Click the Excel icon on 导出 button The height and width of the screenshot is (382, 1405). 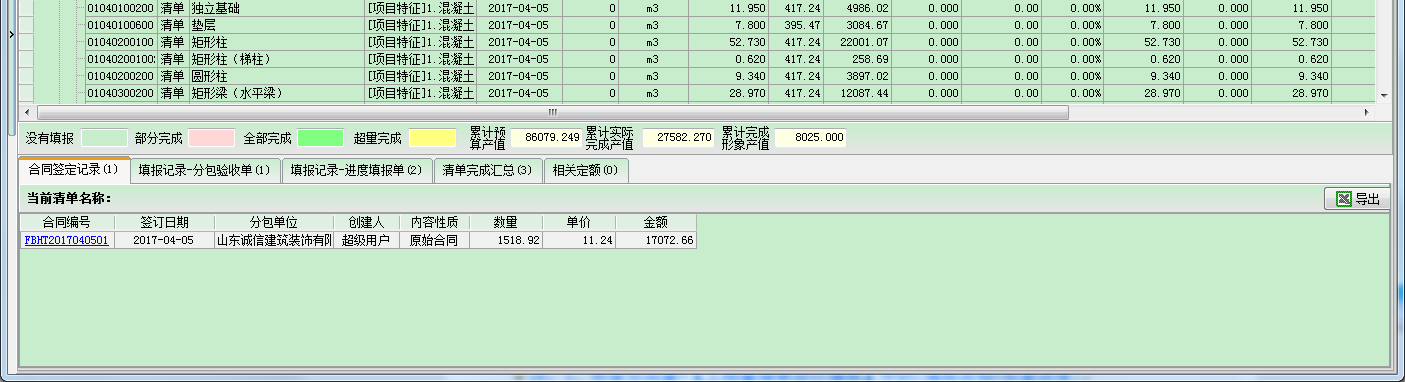click(1344, 199)
